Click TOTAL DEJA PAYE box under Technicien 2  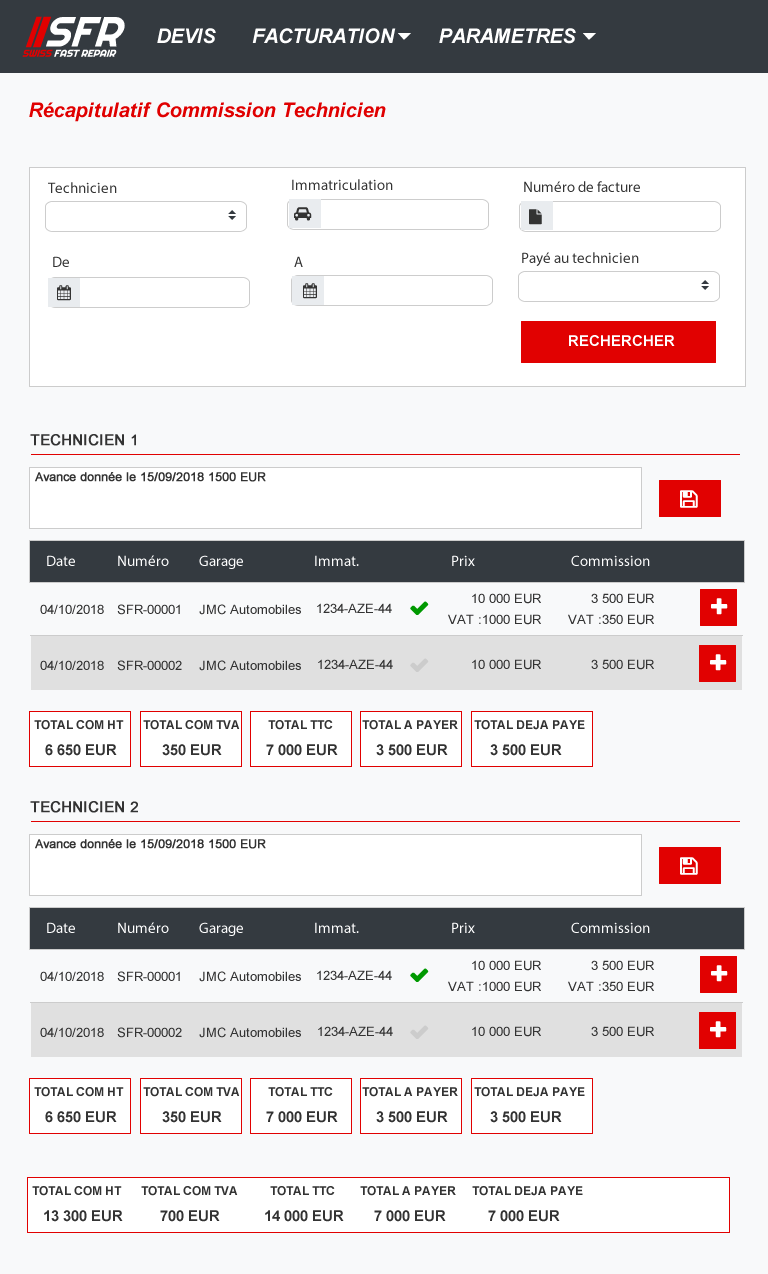531,1106
